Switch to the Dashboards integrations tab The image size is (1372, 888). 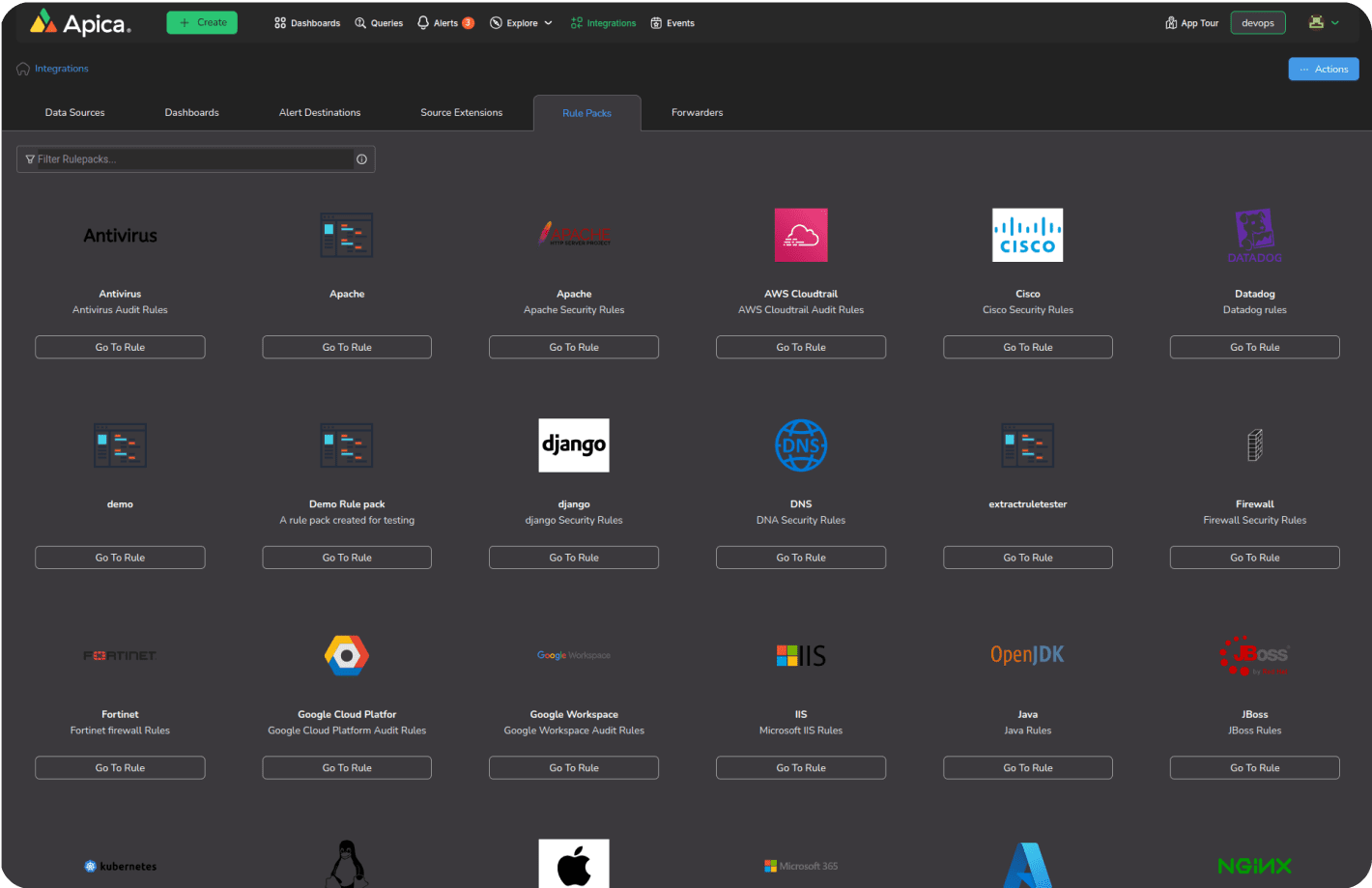point(191,113)
